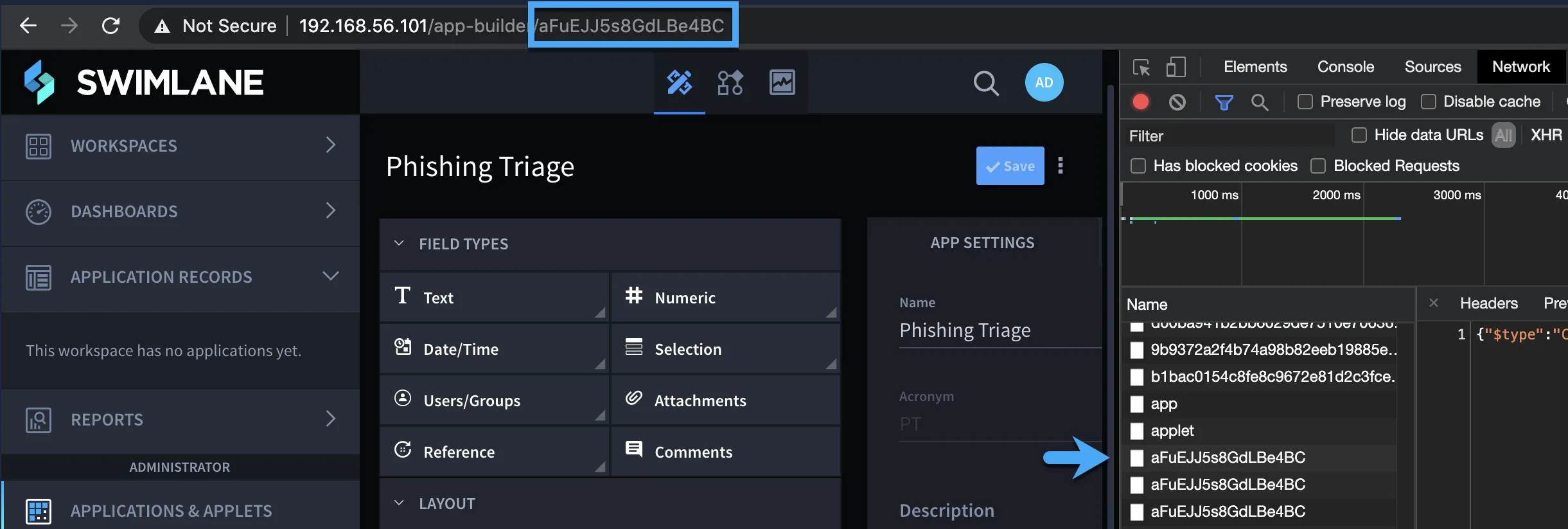This screenshot has height=529, width=1568.
Task: Click the search magnifier in Swimlane header
Action: (986, 83)
